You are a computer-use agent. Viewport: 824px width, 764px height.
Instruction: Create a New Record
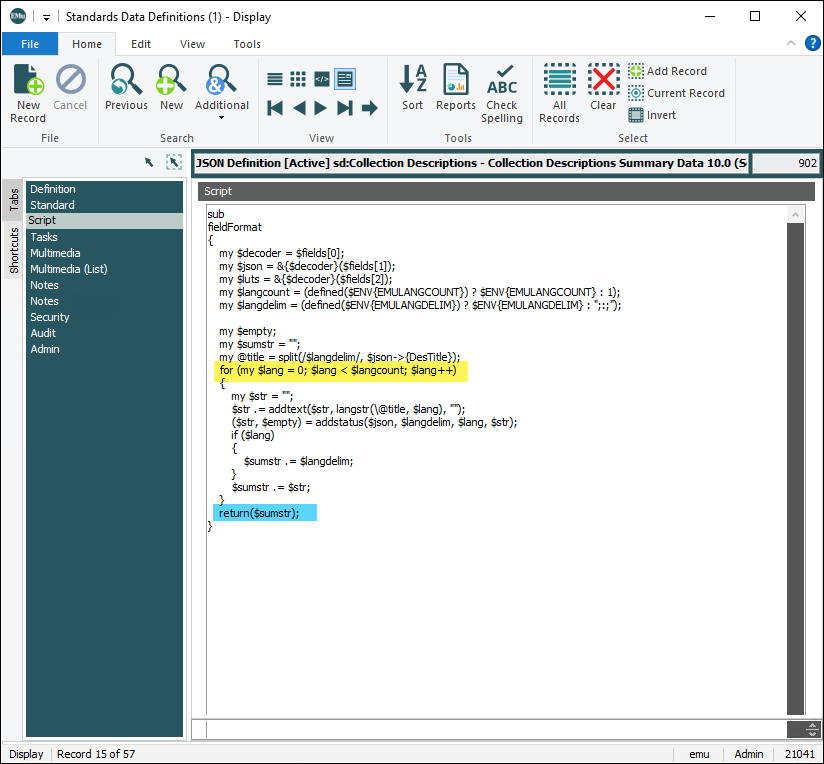coord(28,93)
